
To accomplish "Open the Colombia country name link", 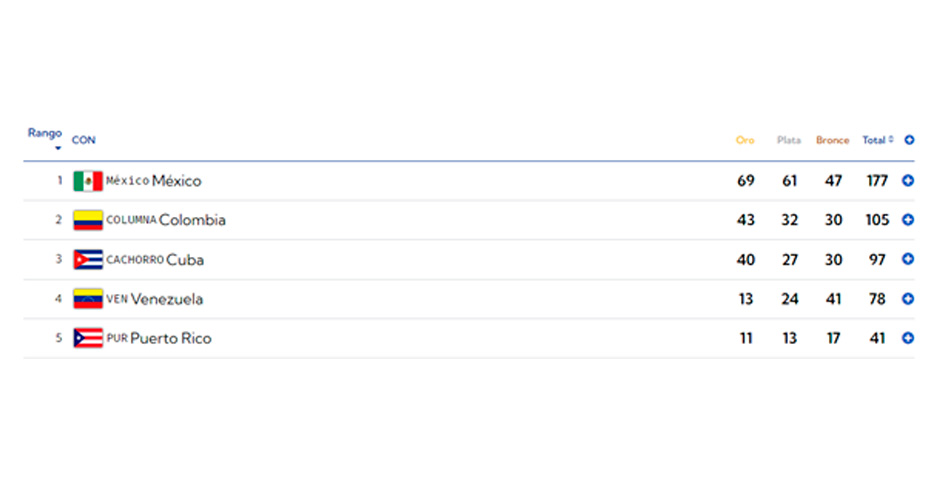I will click(x=192, y=220).
